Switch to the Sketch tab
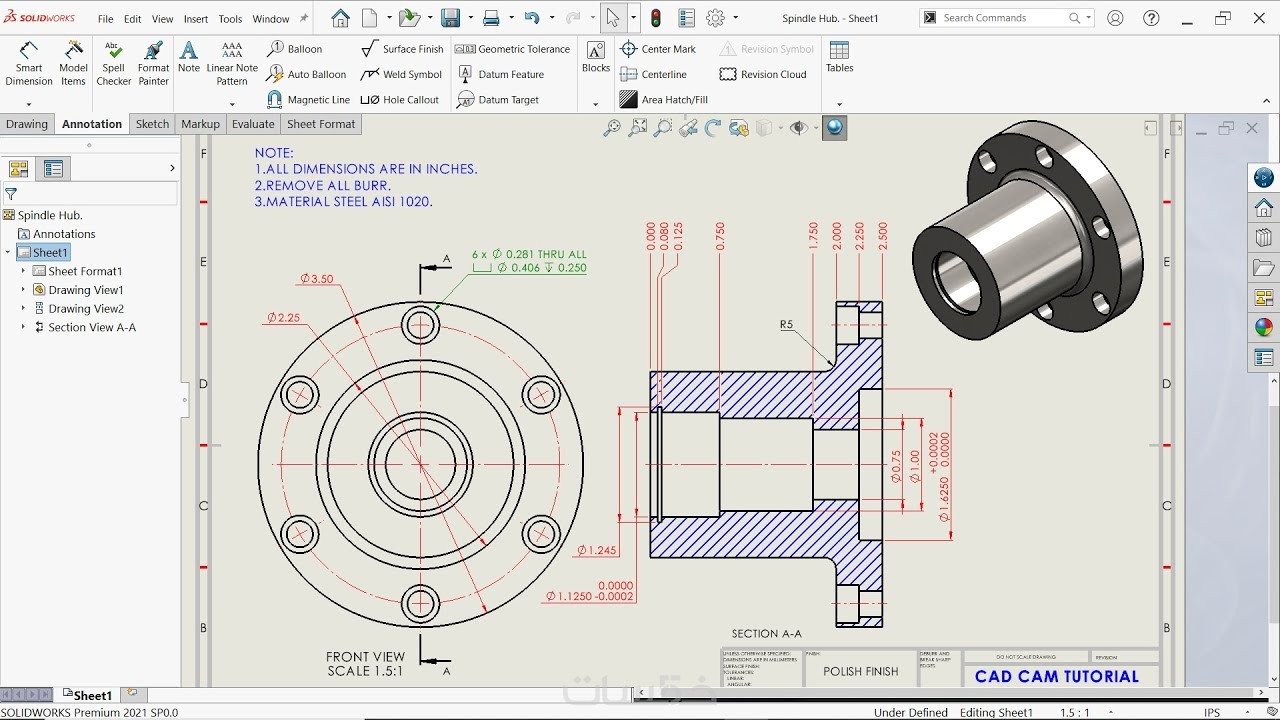Image resolution: width=1280 pixels, height=720 pixels. click(x=152, y=124)
